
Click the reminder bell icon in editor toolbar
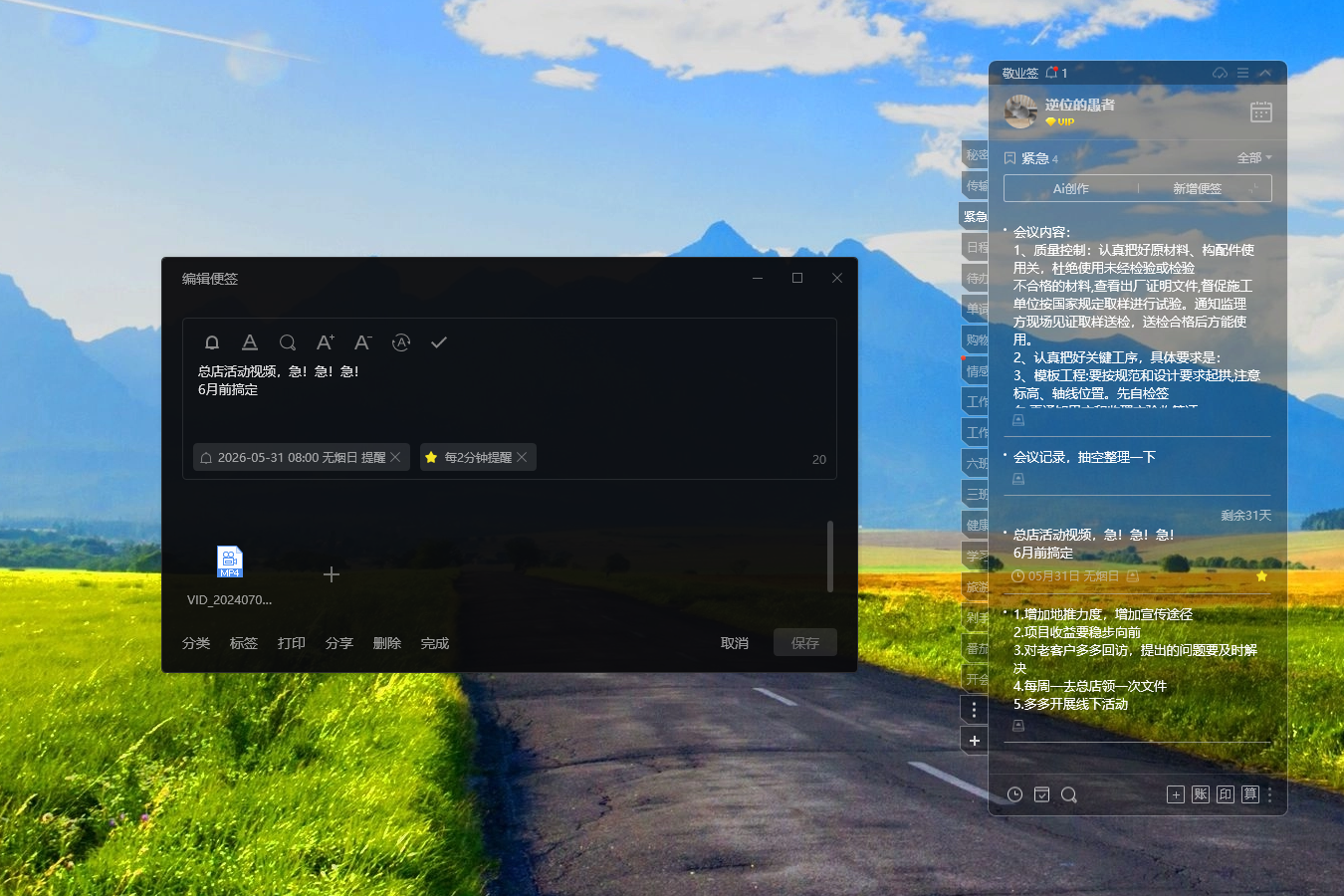212,342
